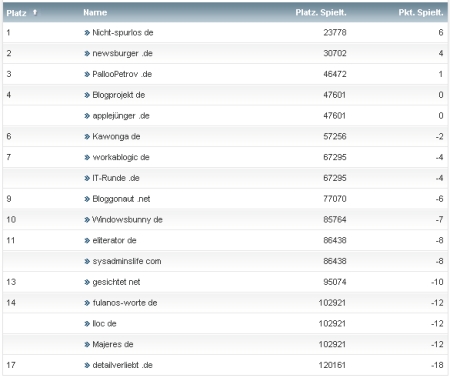Open the fulanos-worte de link
The height and width of the screenshot is (378, 450).
125,303
